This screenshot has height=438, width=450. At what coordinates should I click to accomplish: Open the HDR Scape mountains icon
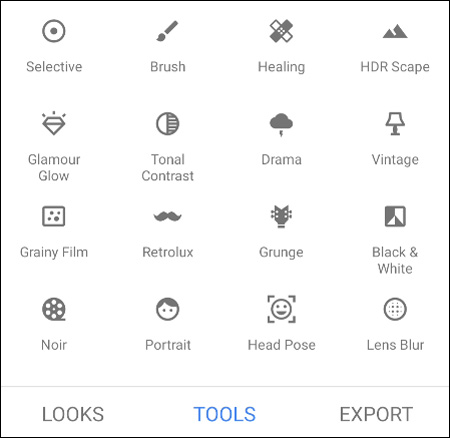point(395,32)
